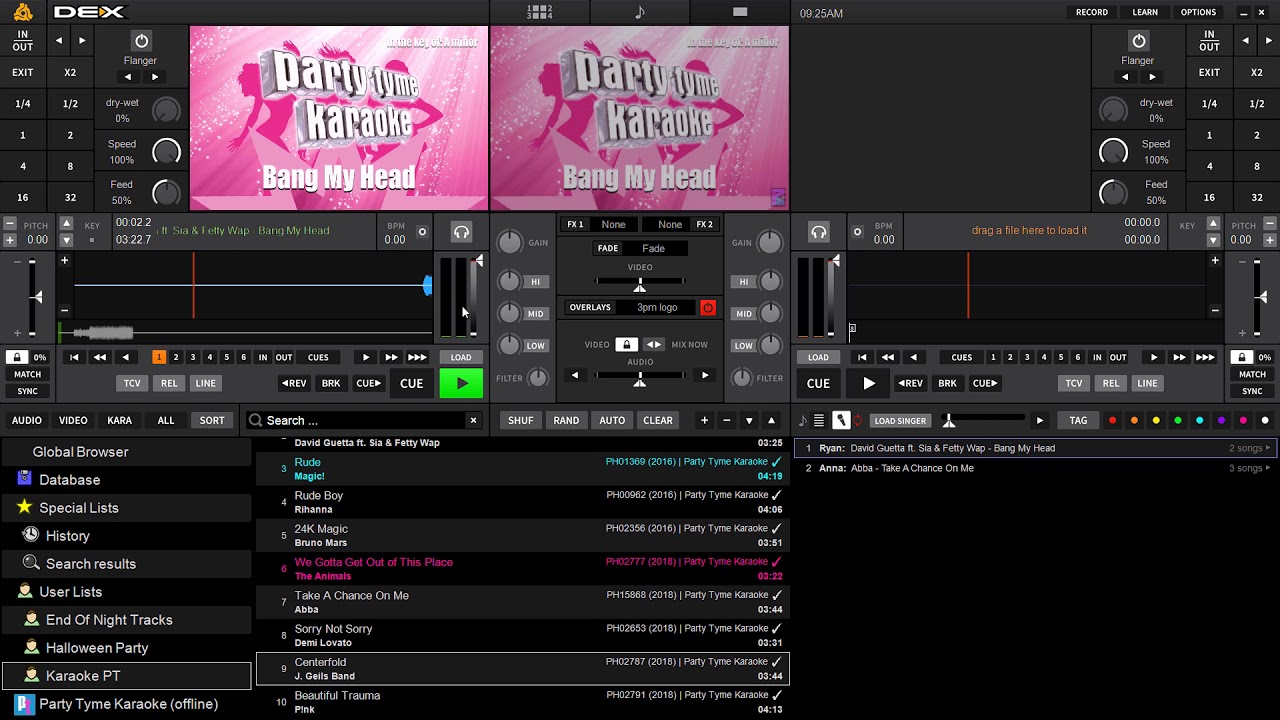Click the AUTO playlist button
The image size is (1280, 720).
(612, 421)
